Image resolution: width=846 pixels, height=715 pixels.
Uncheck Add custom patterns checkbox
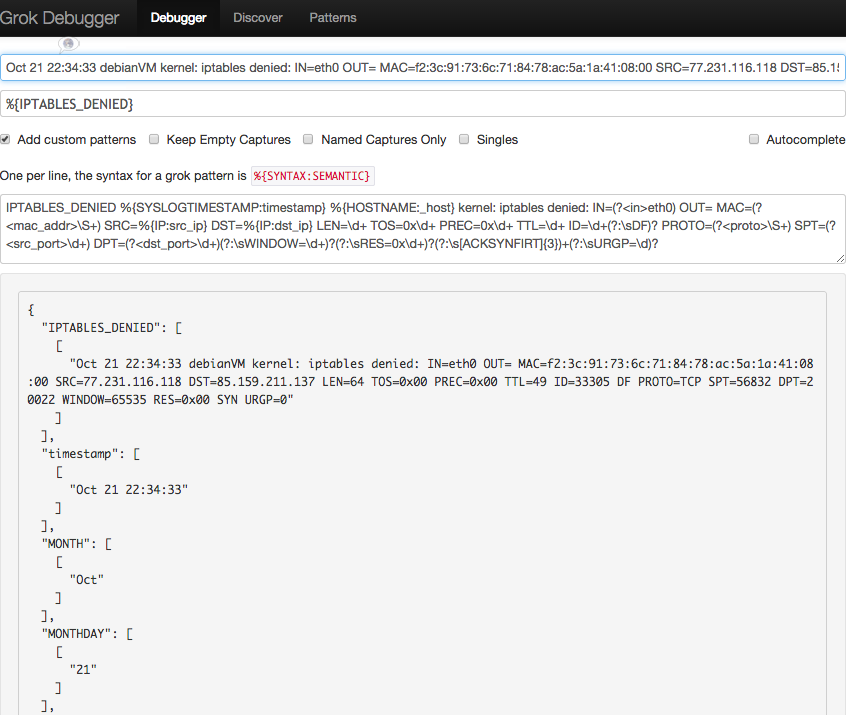pos(6,140)
